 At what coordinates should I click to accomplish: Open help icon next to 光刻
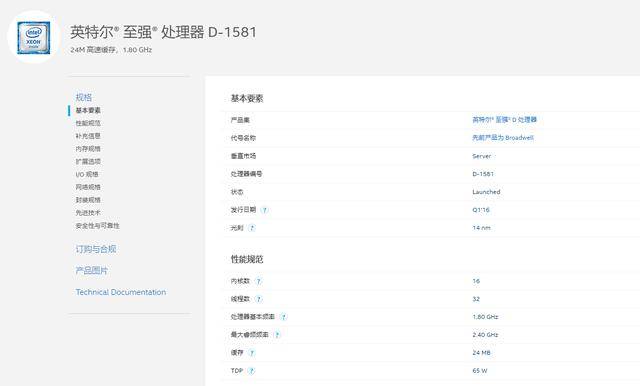click(x=252, y=228)
